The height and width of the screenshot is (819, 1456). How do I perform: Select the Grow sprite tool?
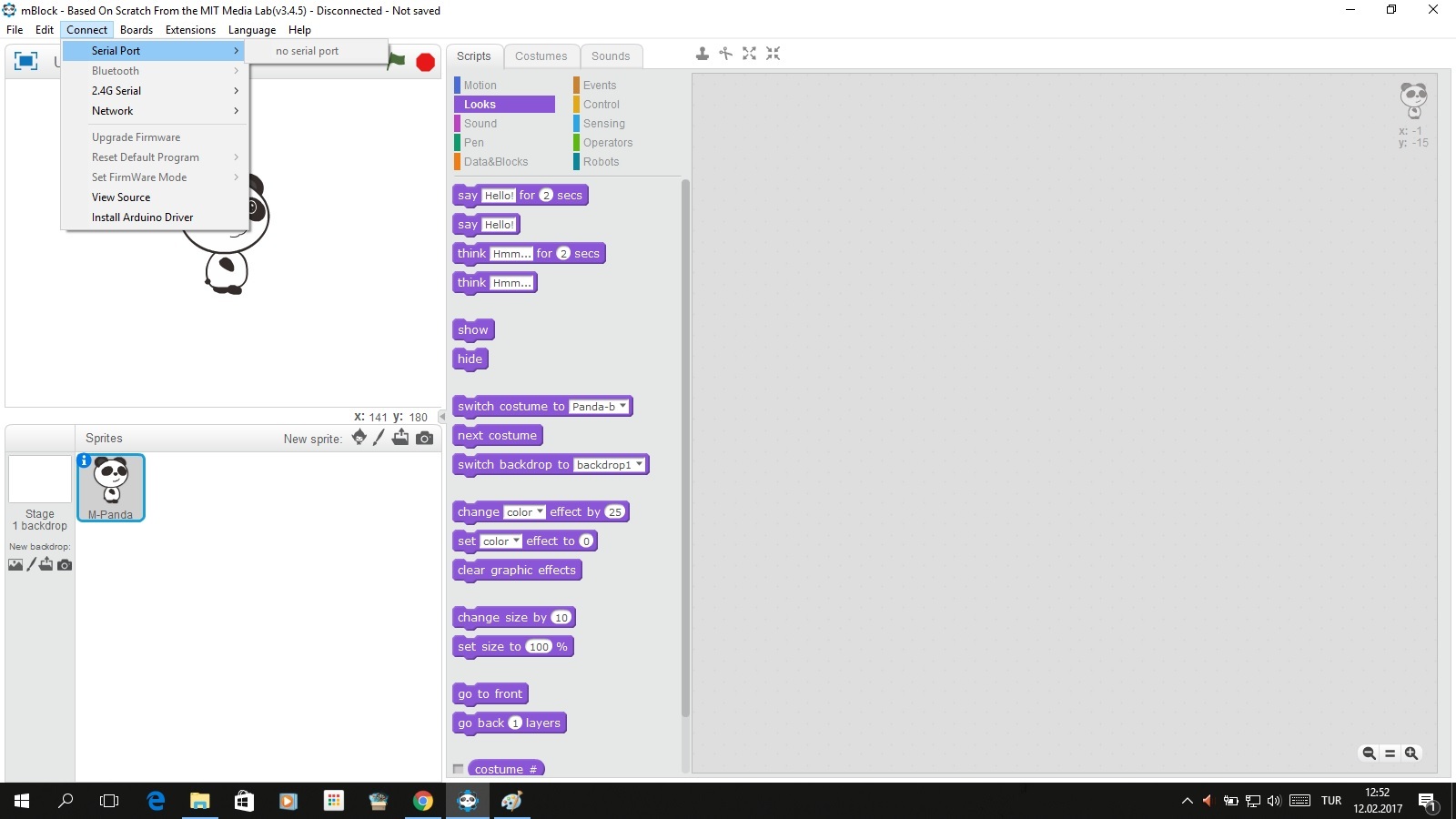[x=749, y=54]
